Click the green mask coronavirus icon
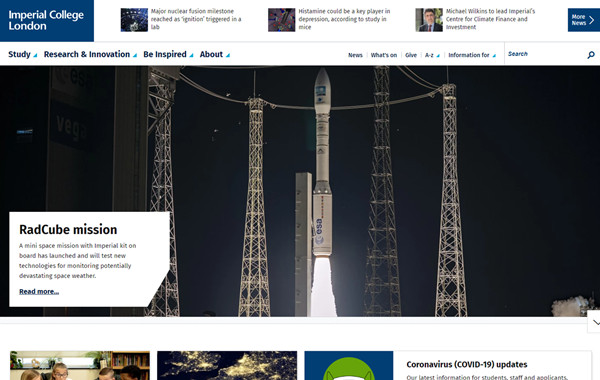 [349, 368]
